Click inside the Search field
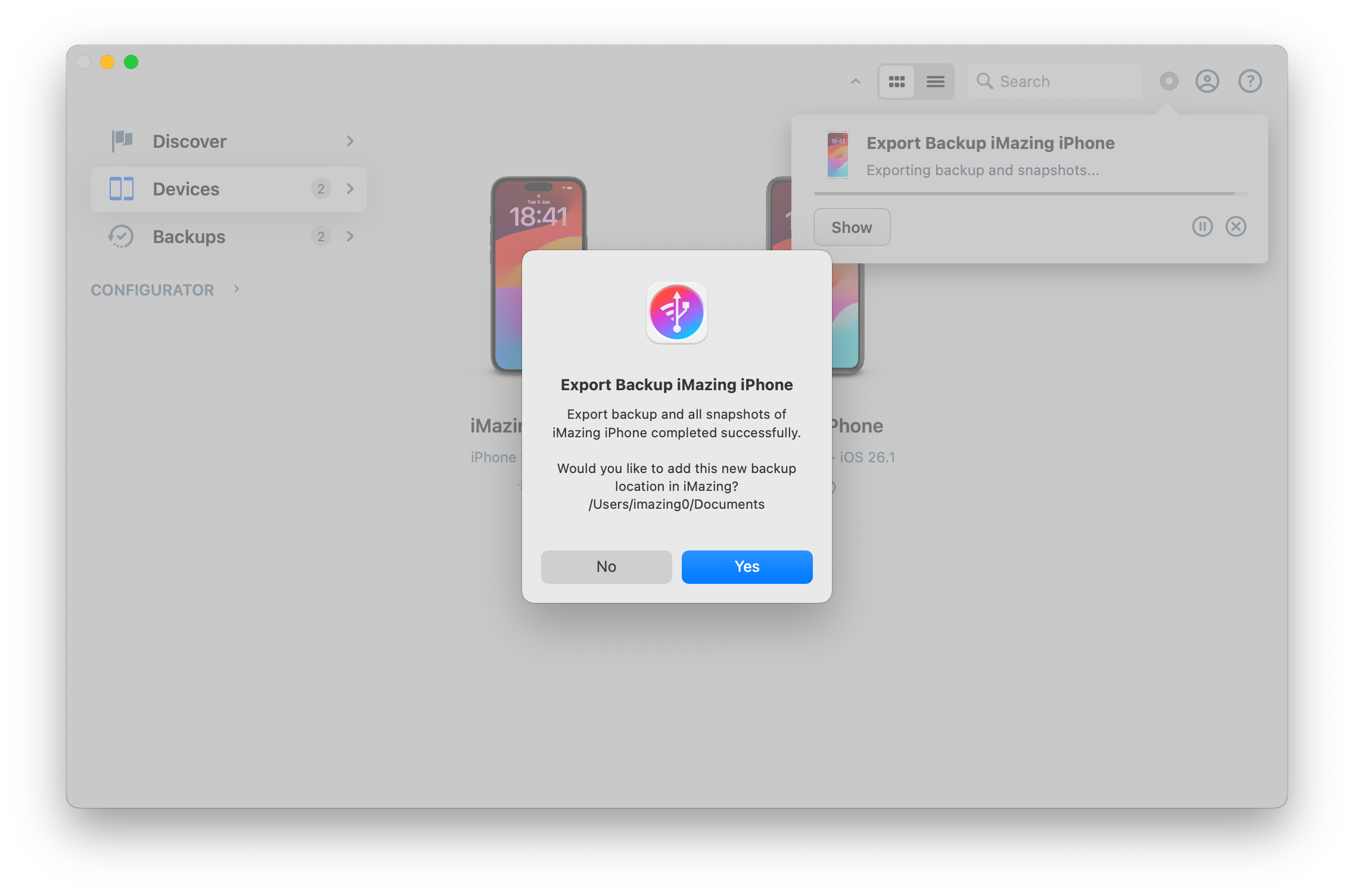The image size is (1354, 896). point(1055,81)
